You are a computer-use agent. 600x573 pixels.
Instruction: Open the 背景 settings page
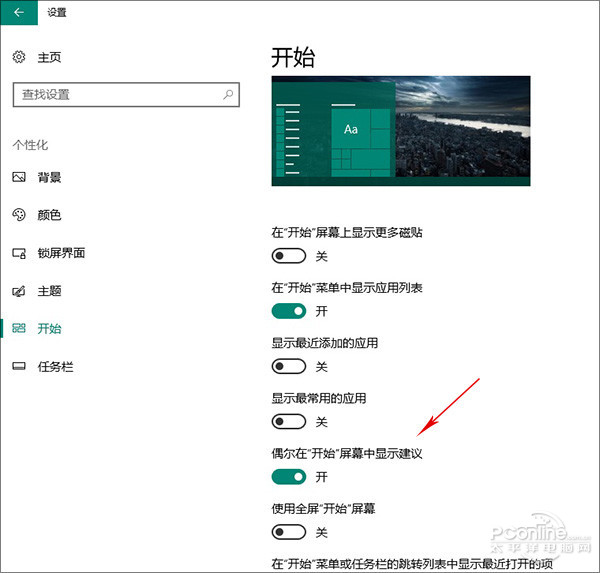(x=49, y=177)
